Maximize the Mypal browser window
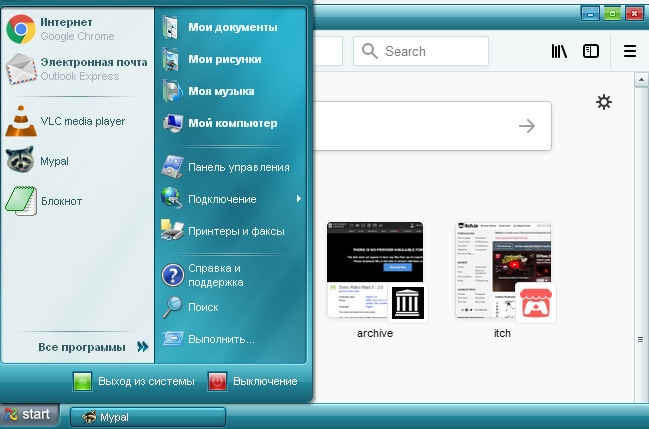This screenshot has height=429, width=649. (x=613, y=14)
